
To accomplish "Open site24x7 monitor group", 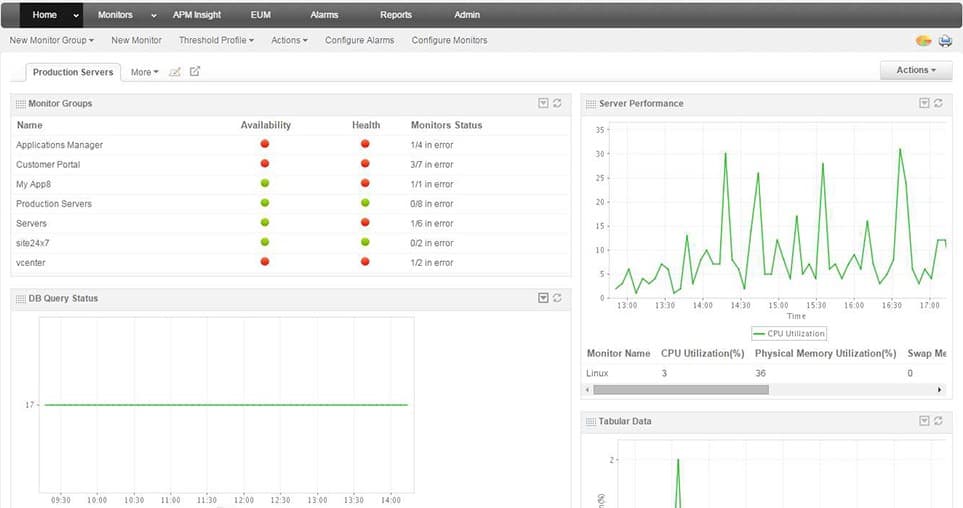I will 33,243.
